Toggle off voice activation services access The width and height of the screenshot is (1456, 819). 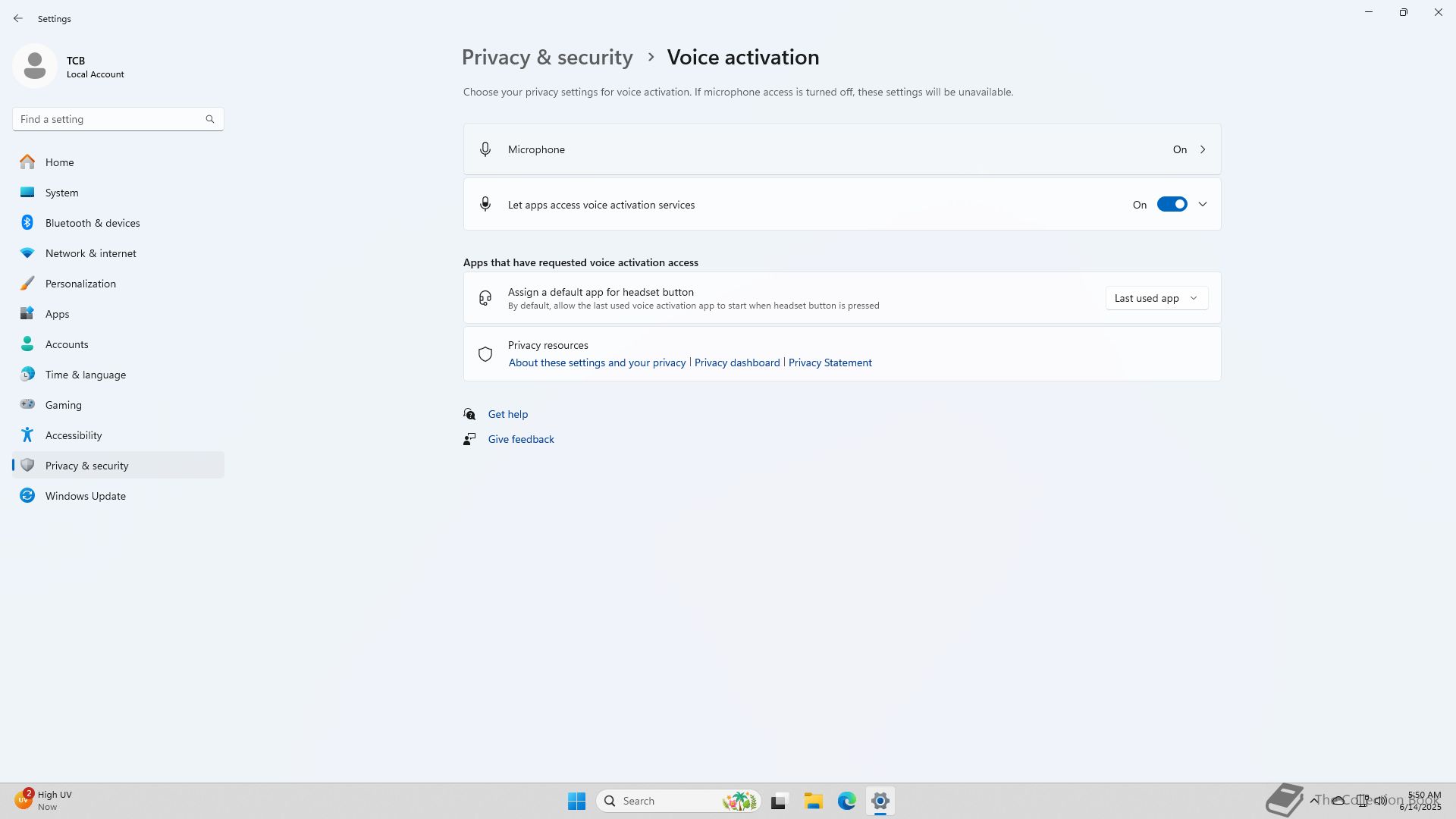click(x=1172, y=205)
